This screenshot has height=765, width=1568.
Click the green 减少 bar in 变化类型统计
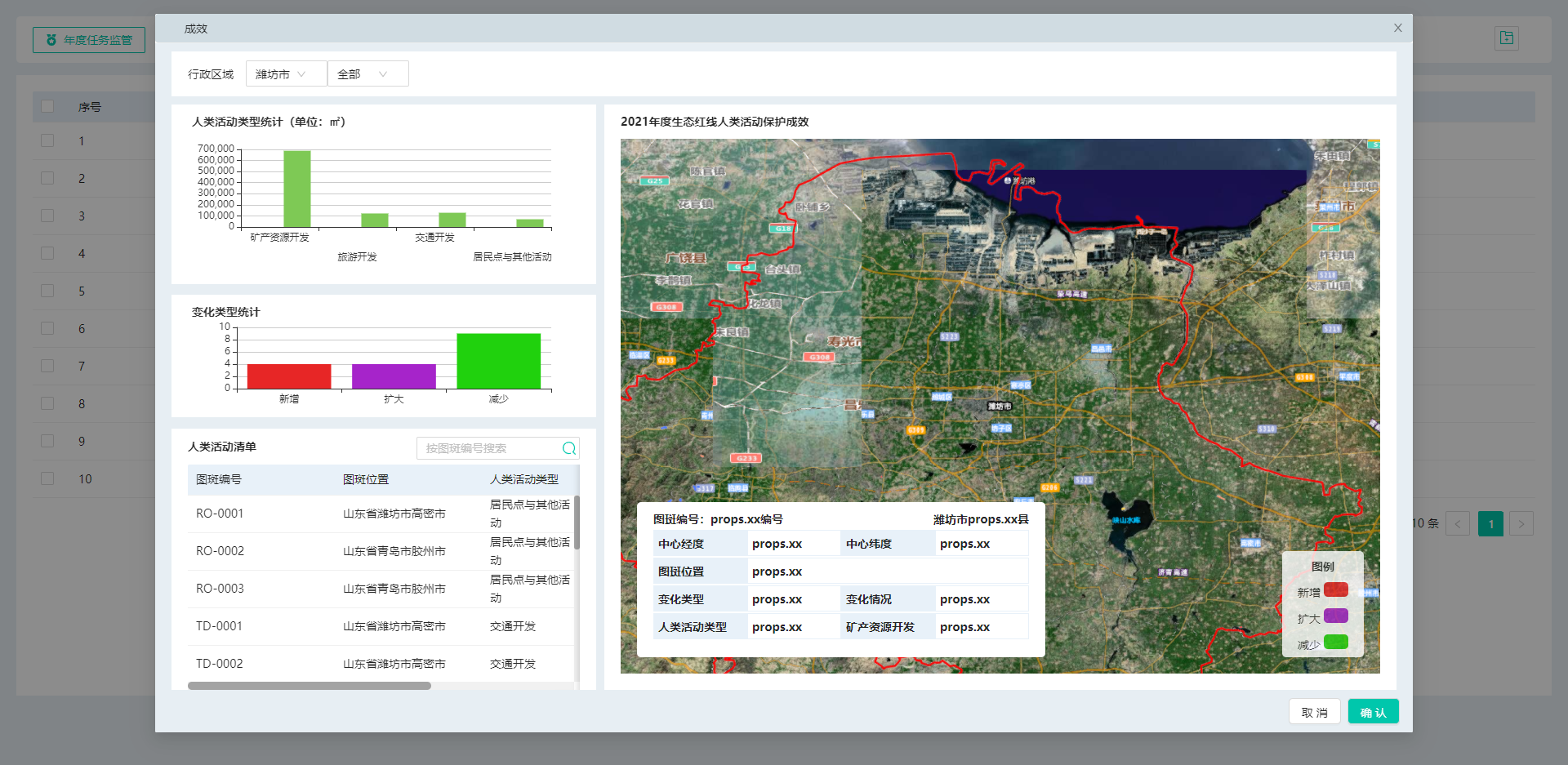pyautogui.click(x=499, y=361)
